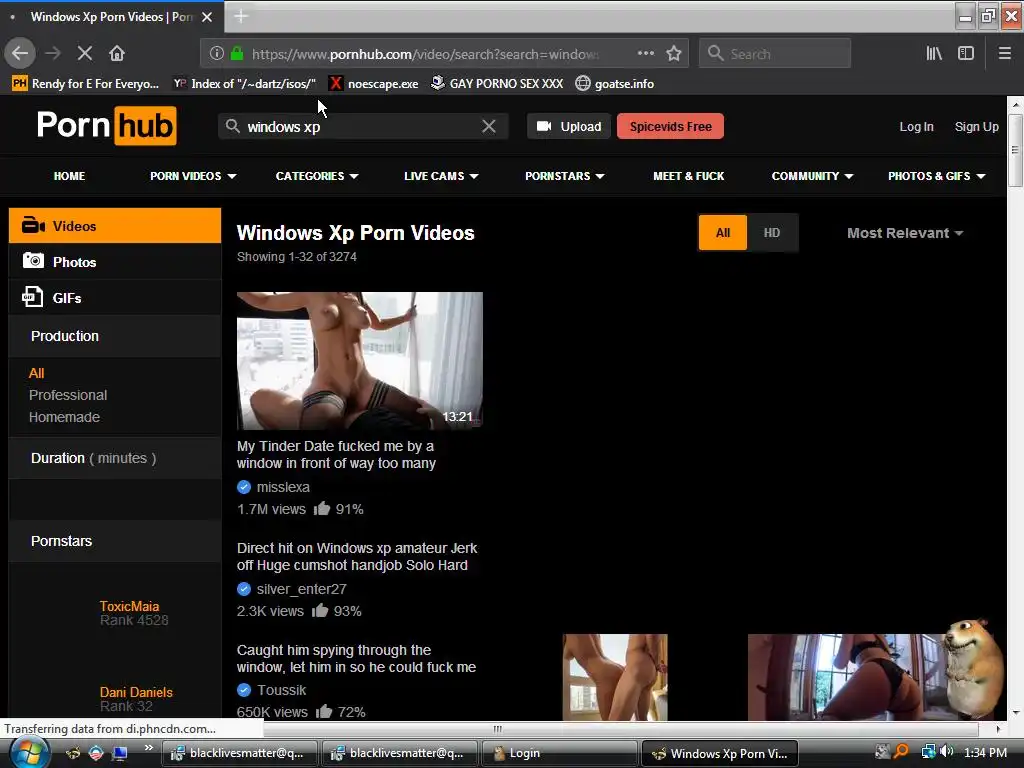Expand the Pornstars nav dropdown
Viewport: 1024px width, 768px height.
[x=564, y=176]
